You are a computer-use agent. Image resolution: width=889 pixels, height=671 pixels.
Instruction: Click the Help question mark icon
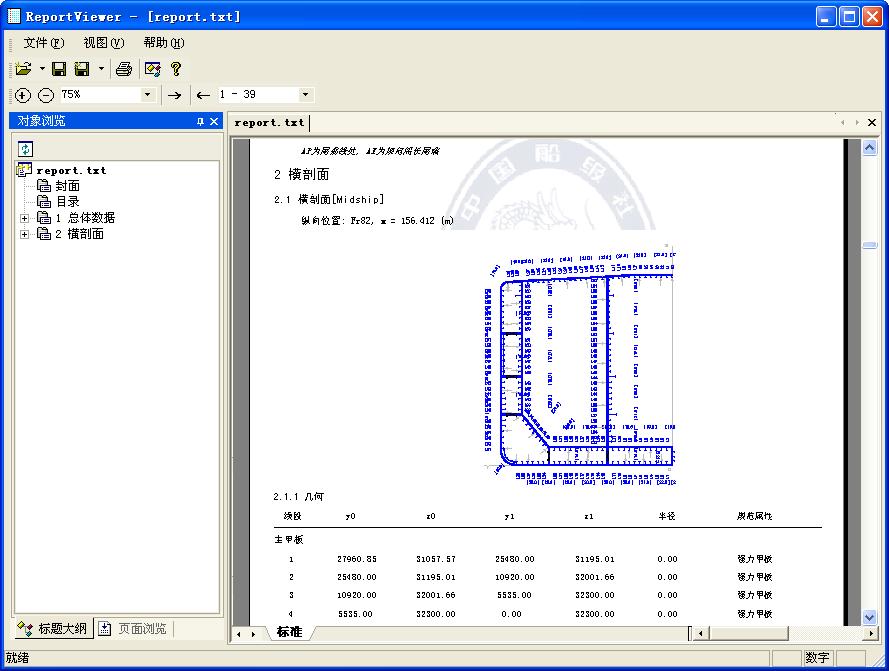tap(176, 69)
